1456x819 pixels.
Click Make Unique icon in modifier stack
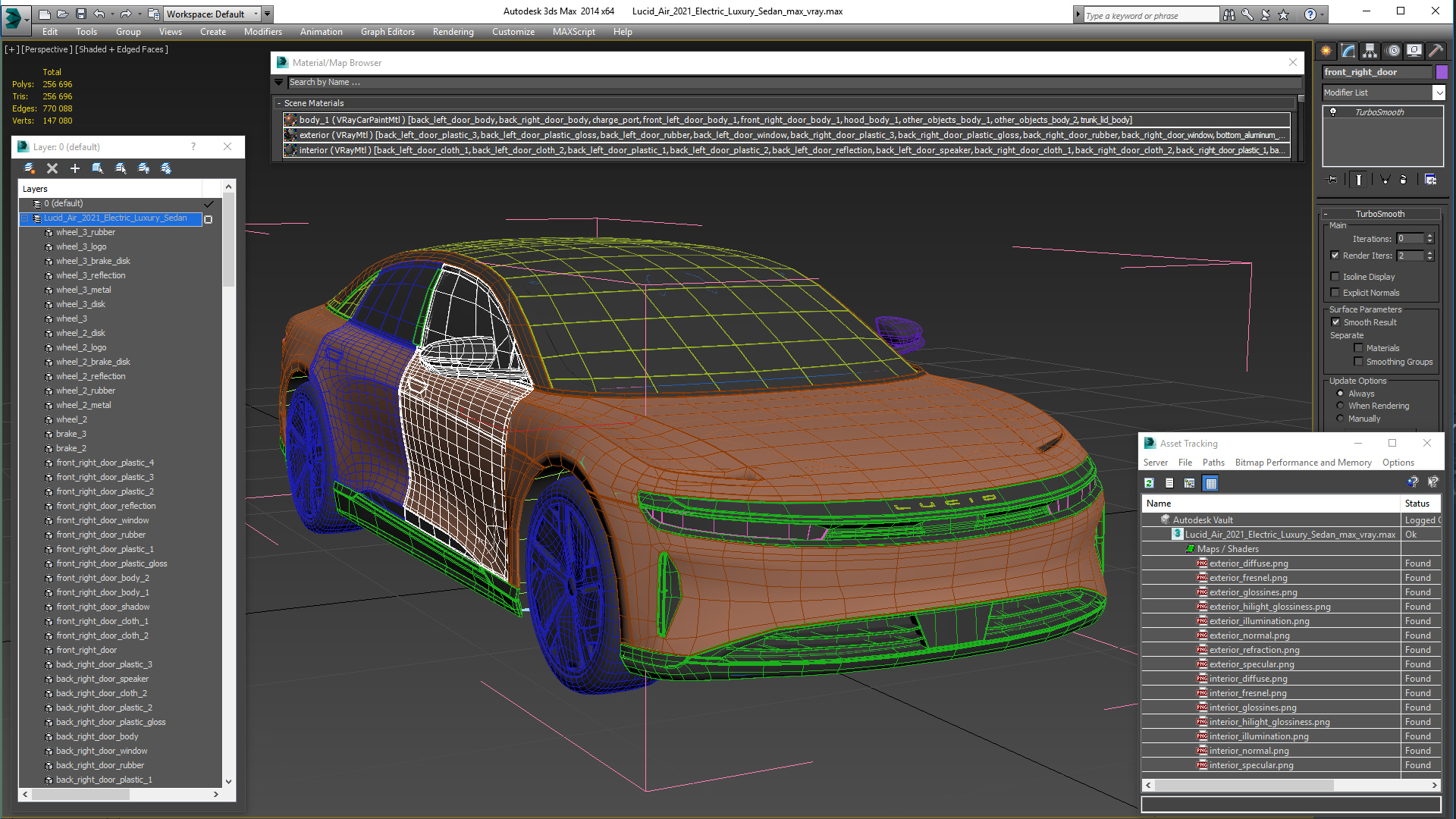(x=1385, y=180)
